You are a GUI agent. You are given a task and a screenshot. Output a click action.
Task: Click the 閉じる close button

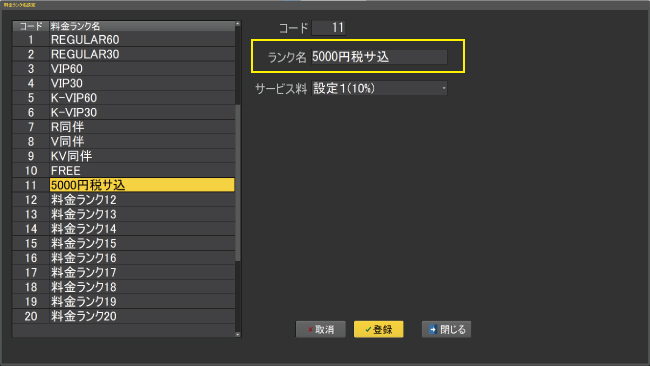[x=446, y=330]
